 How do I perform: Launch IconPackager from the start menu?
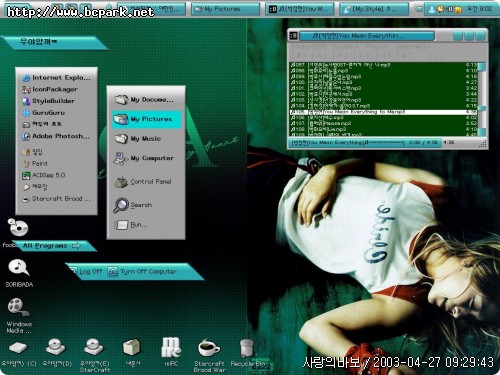click(x=50, y=89)
